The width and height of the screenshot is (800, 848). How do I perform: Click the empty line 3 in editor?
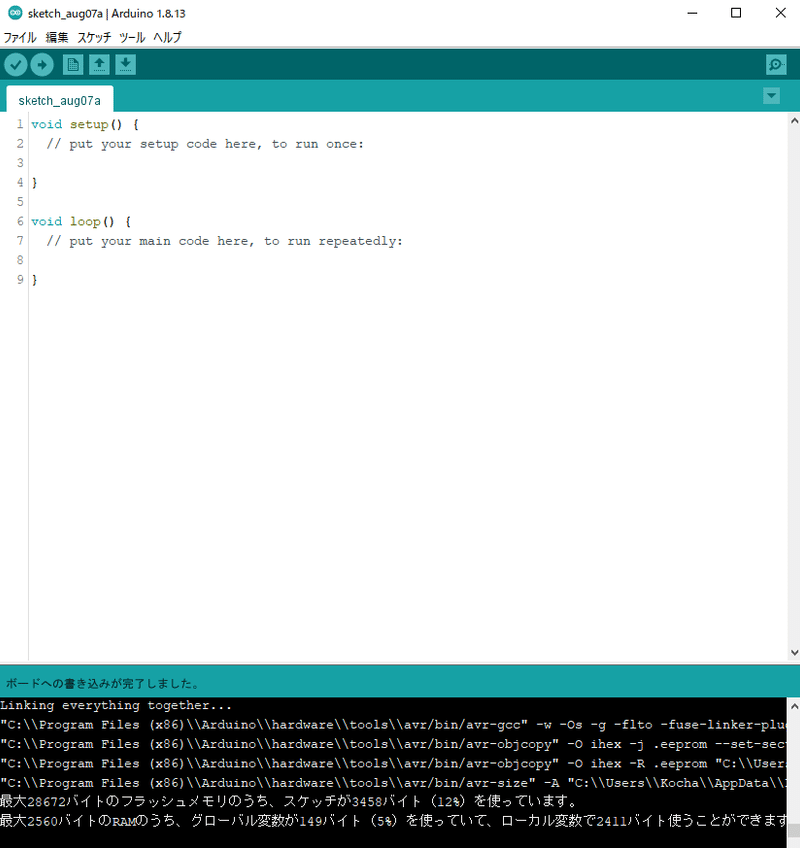[x=408, y=163]
